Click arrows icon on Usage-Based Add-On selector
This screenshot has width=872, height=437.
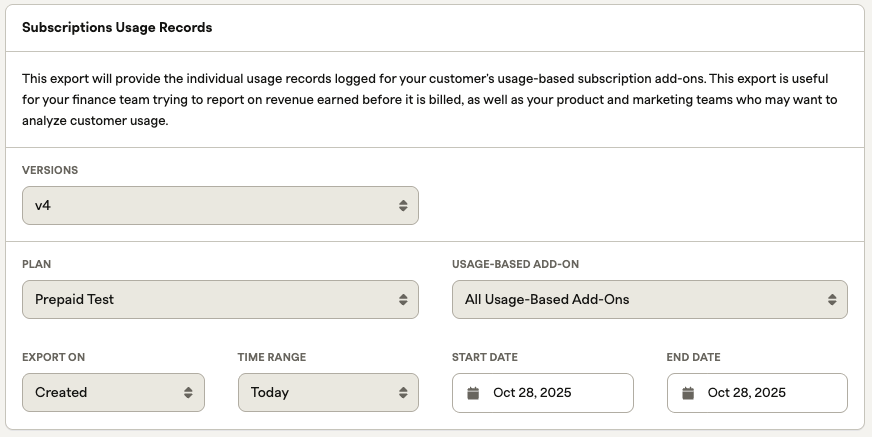tap(831, 299)
